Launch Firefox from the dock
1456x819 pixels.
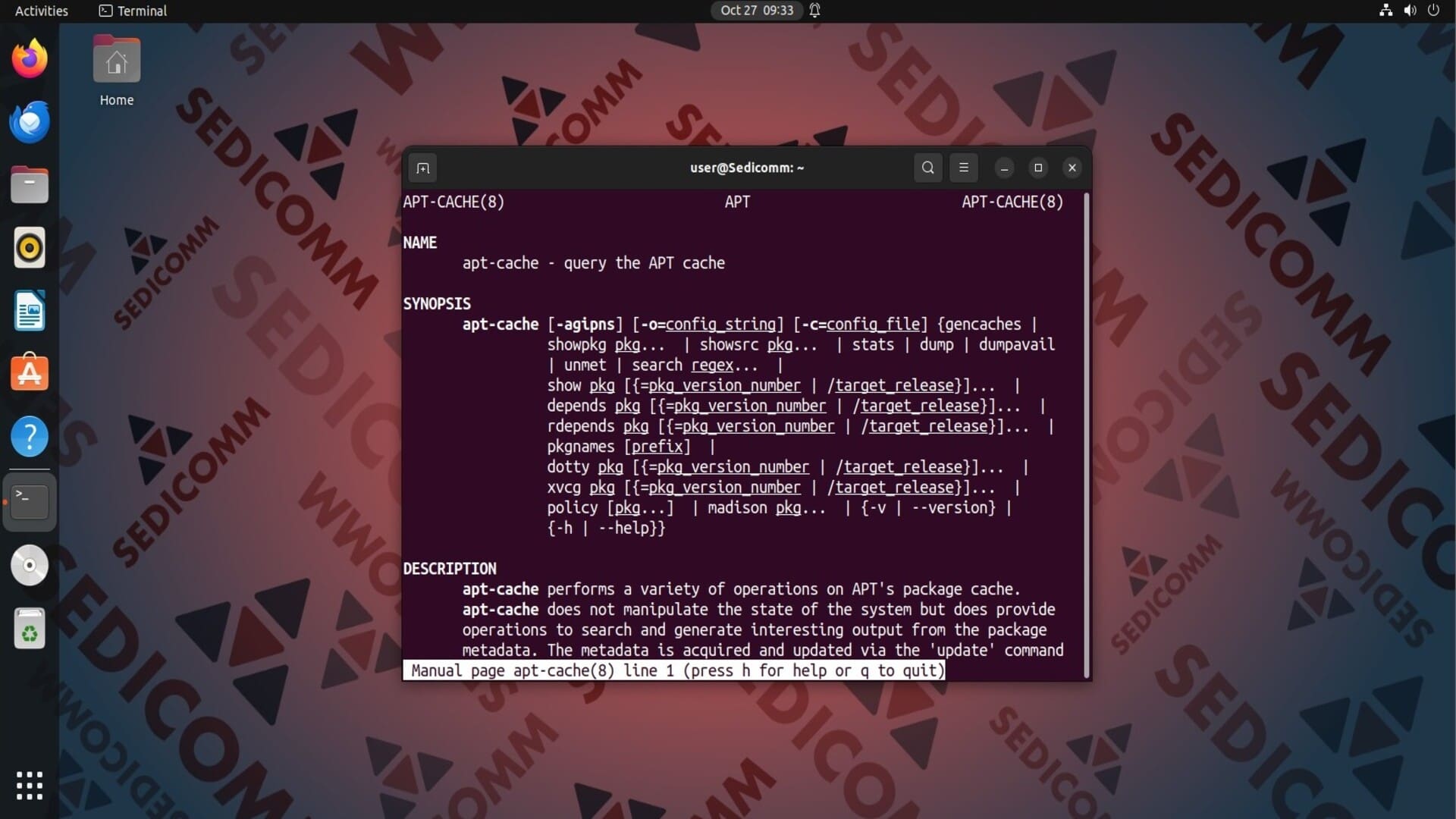(30, 58)
